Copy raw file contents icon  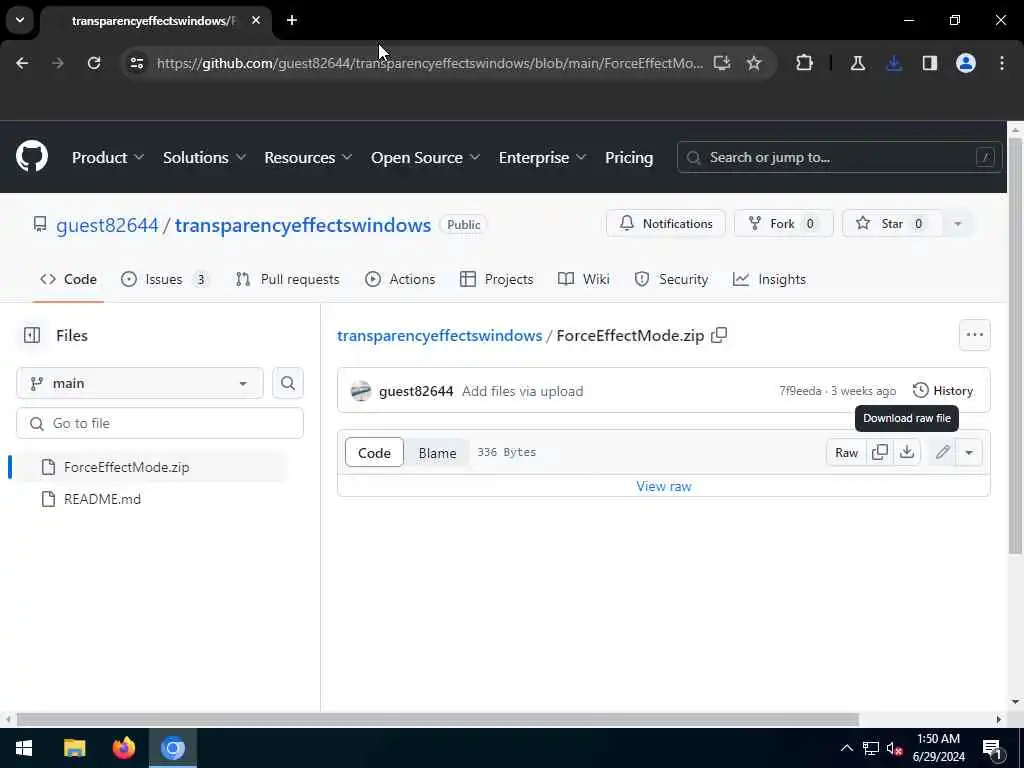880,452
